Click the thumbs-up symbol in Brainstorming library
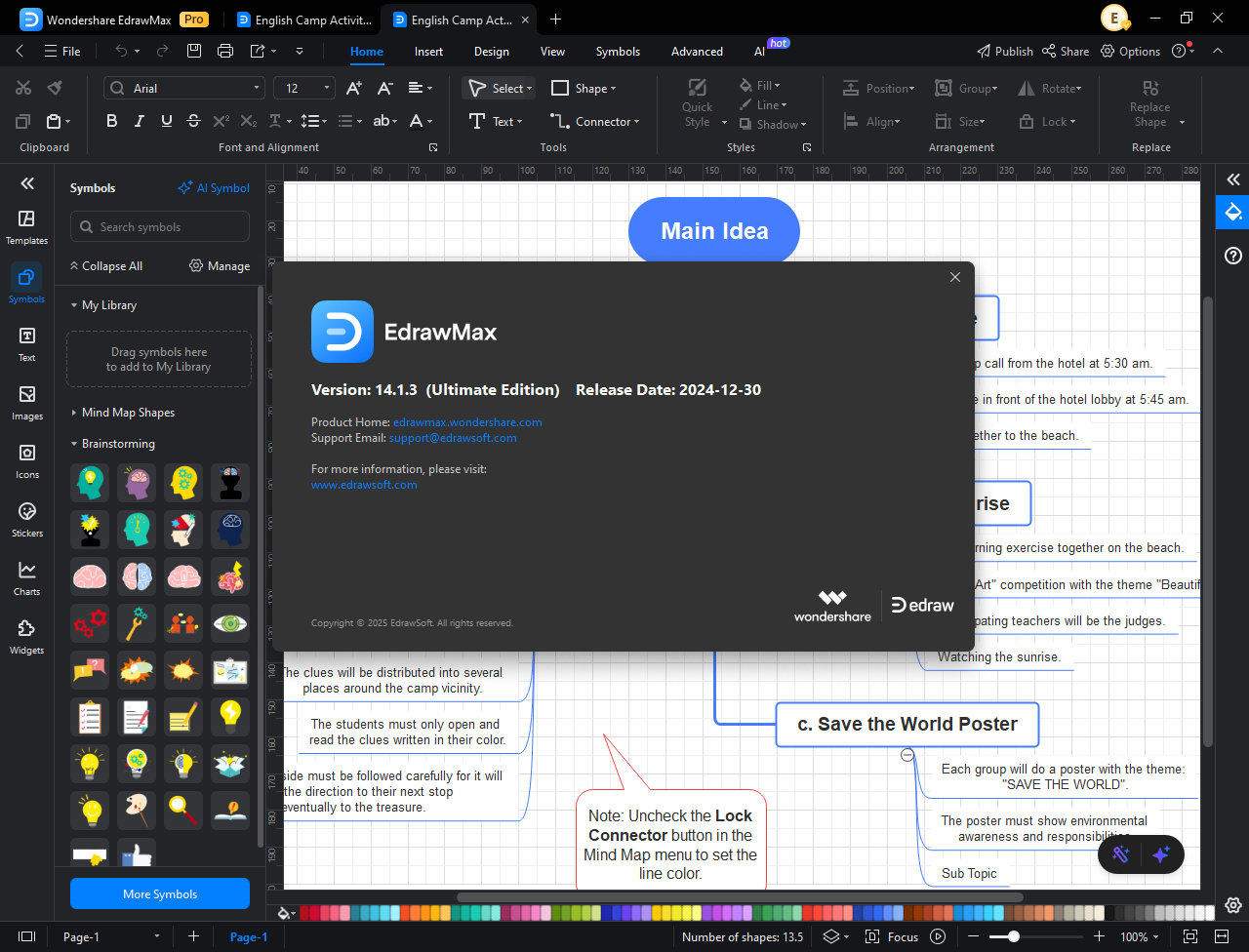1249x952 pixels. [137, 854]
